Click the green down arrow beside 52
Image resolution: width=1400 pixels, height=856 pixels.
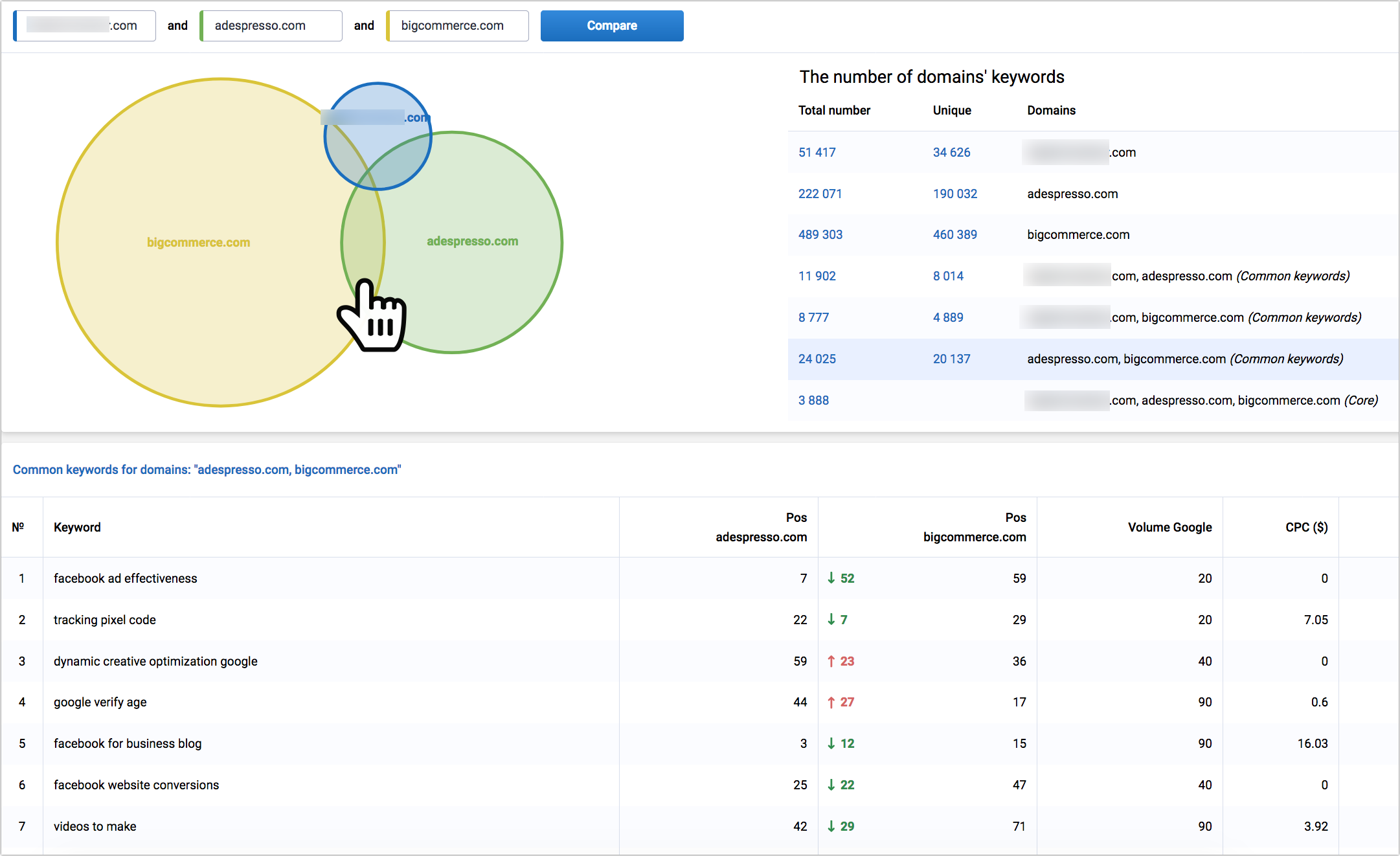coord(832,578)
